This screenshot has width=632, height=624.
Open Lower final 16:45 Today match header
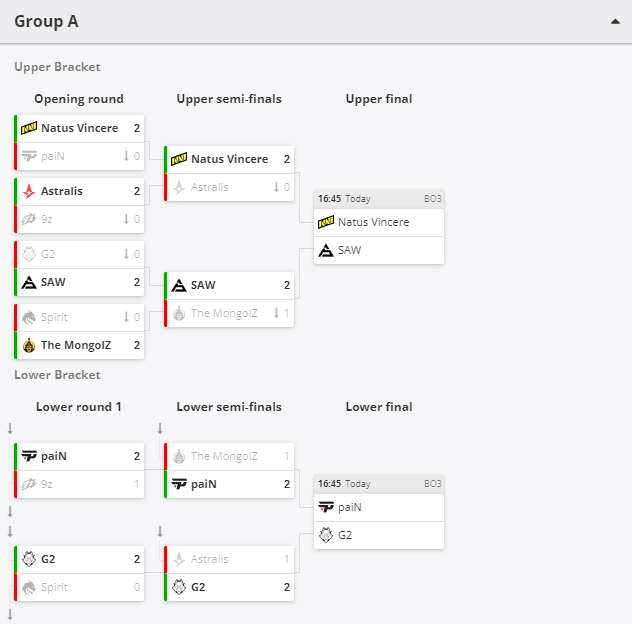pyautogui.click(x=379, y=484)
